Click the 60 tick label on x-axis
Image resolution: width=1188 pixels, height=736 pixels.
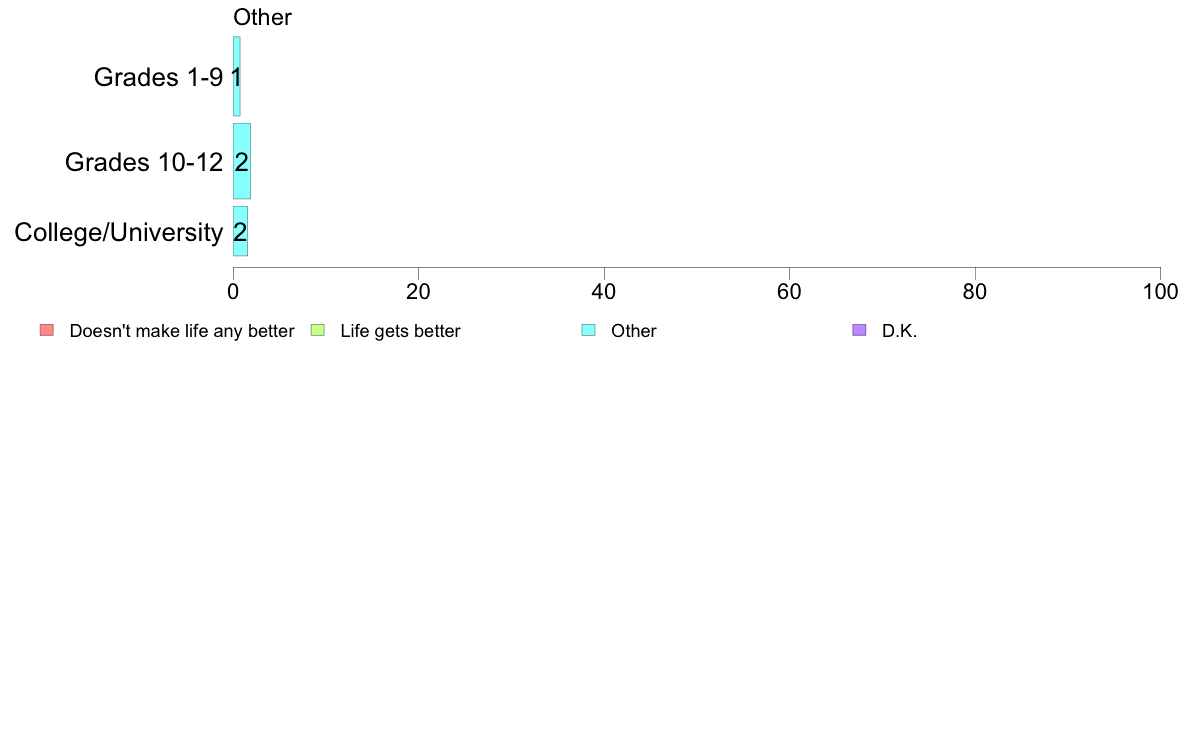click(789, 292)
